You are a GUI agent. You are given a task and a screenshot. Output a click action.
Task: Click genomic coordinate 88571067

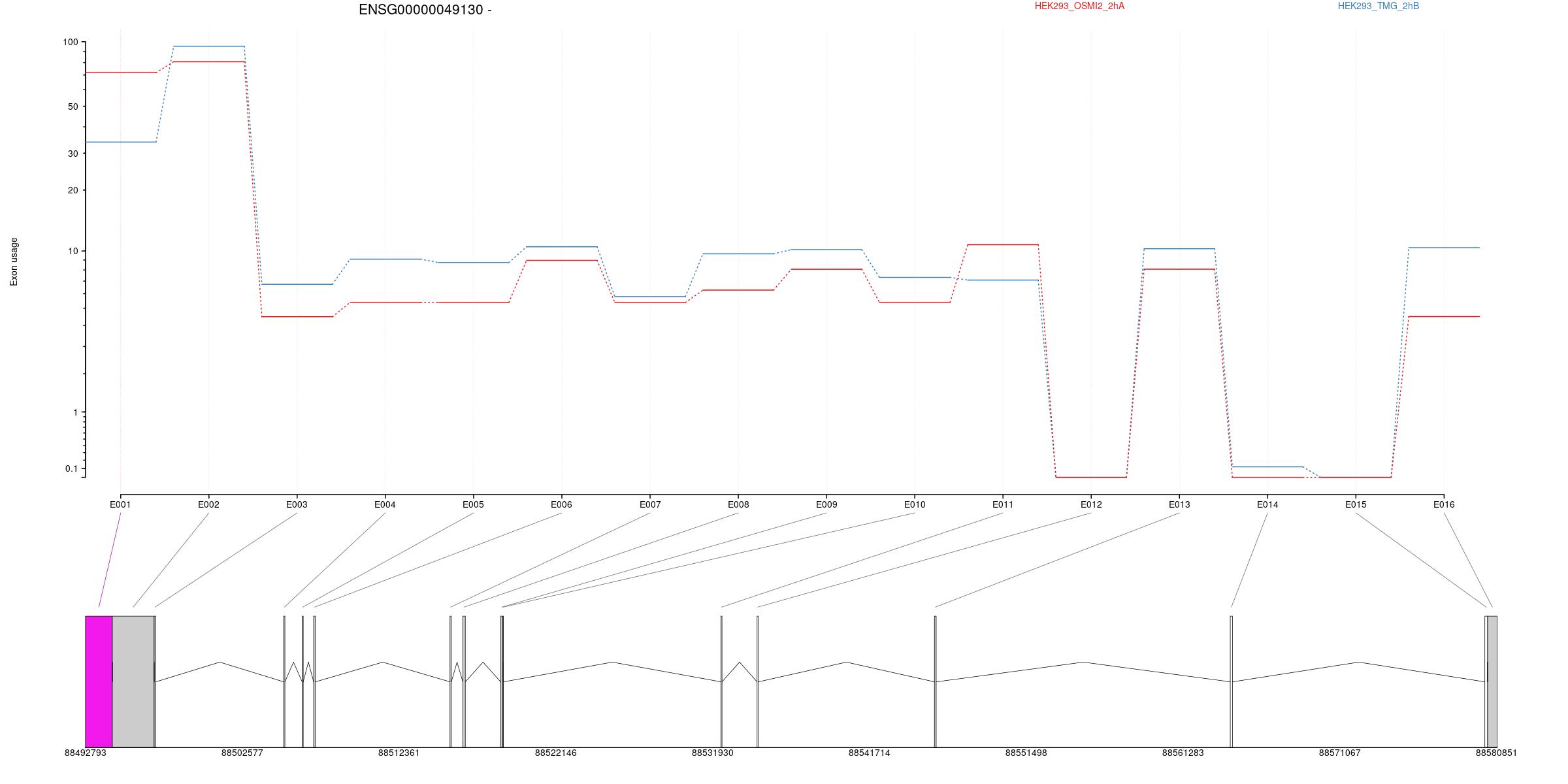(x=1340, y=753)
